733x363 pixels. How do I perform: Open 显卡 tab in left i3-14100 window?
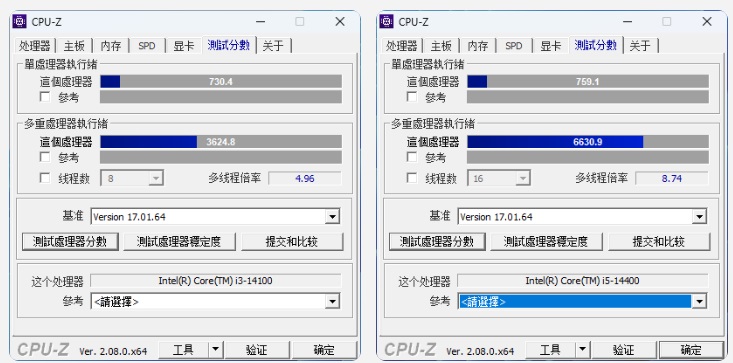(183, 46)
